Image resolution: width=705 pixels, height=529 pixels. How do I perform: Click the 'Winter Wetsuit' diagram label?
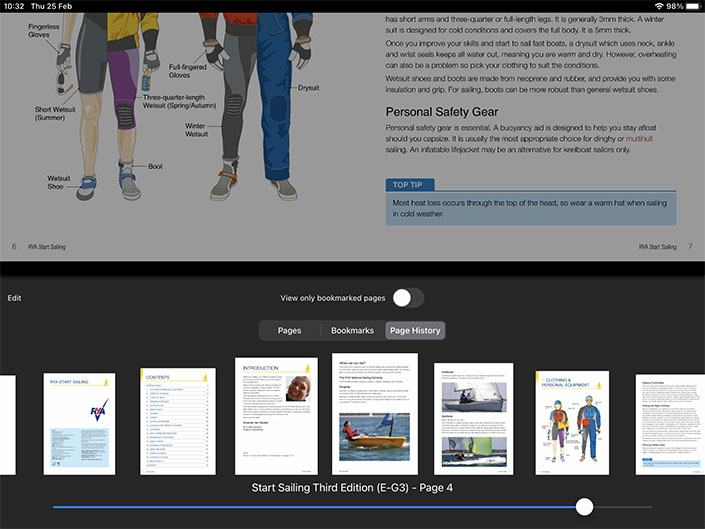[196, 130]
